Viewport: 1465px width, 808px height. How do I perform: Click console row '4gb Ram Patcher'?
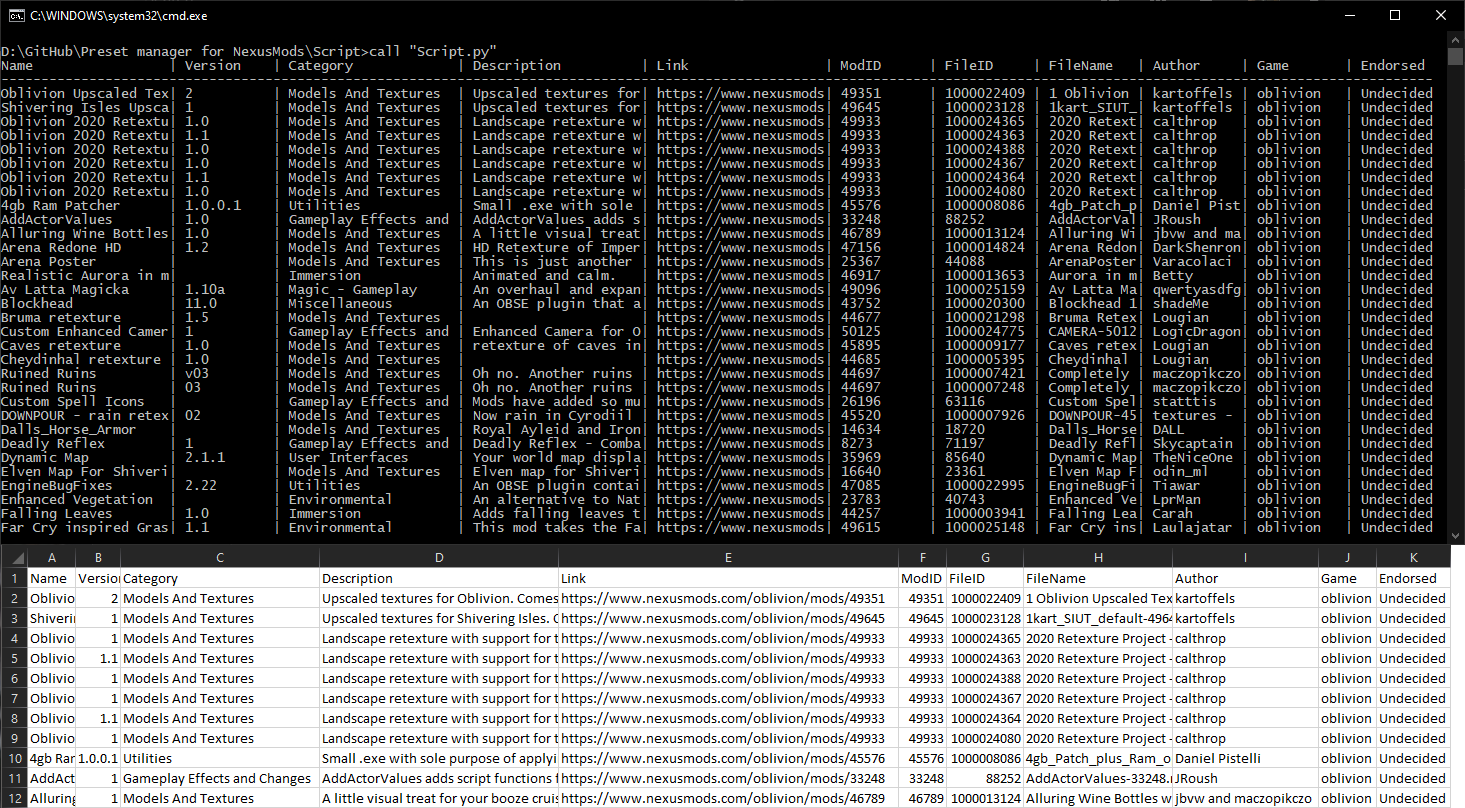716,205
